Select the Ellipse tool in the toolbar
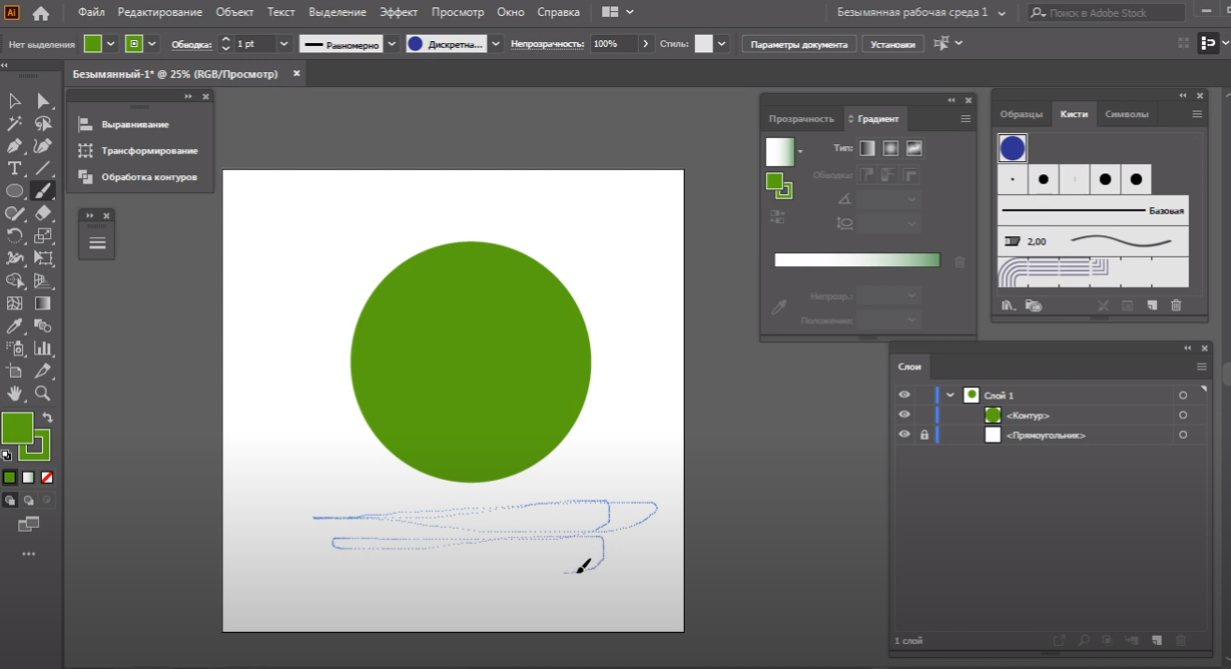The width and height of the screenshot is (1231, 669). click(x=14, y=191)
